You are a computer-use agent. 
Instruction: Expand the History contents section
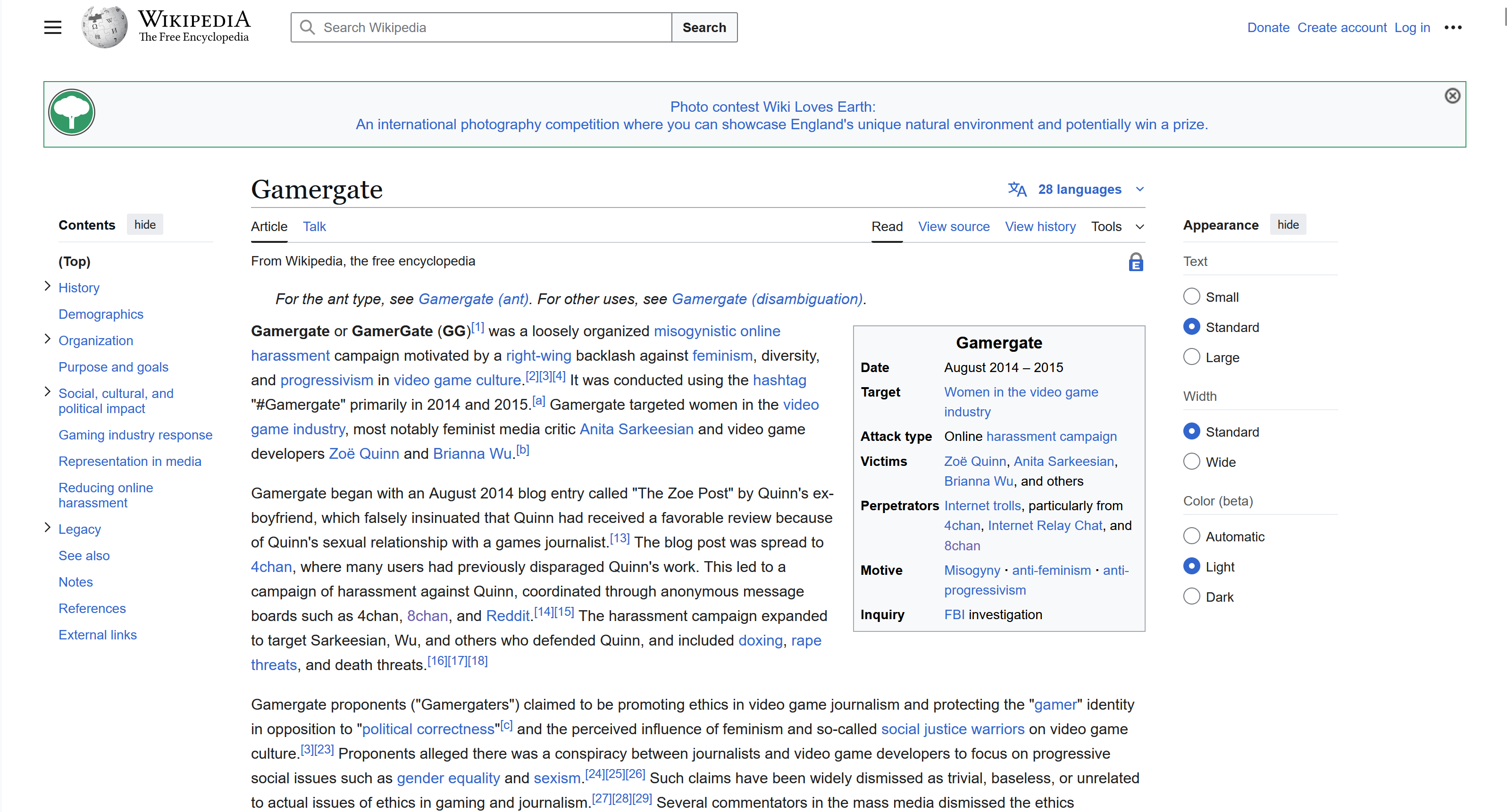[47, 286]
